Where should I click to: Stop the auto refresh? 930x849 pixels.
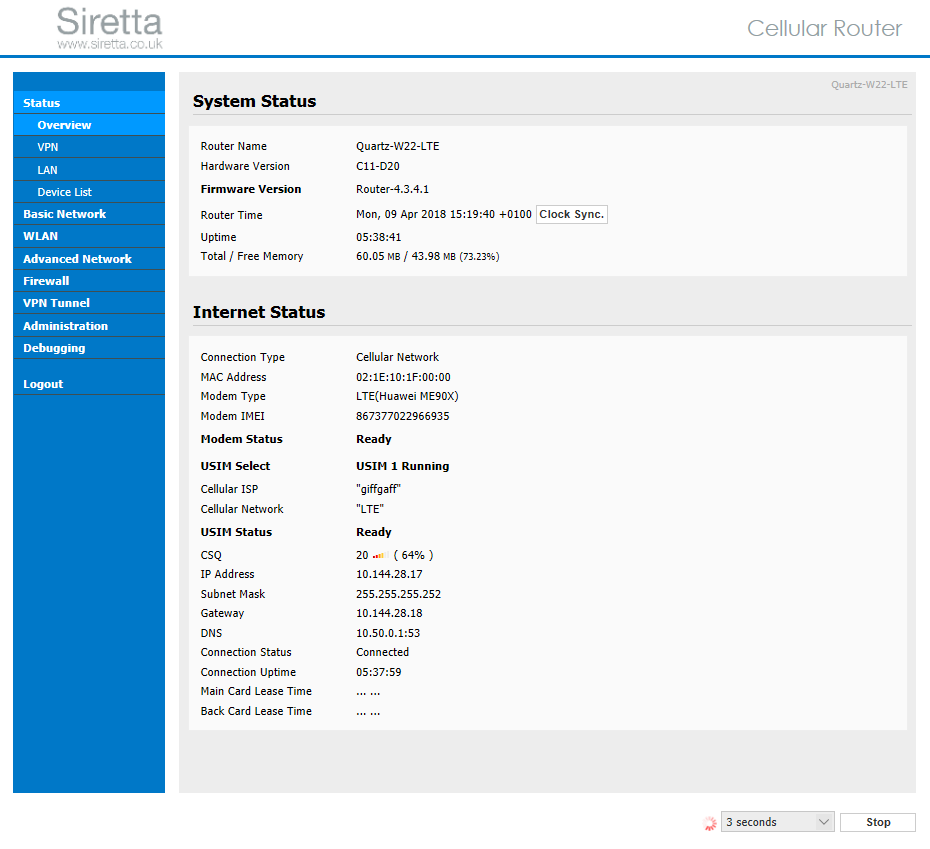click(877, 822)
